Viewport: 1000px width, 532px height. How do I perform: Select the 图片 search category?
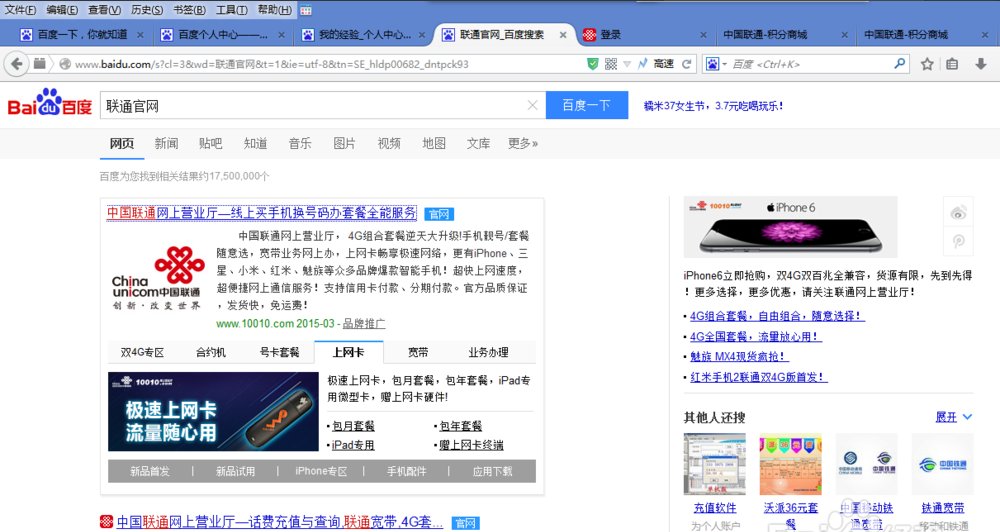click(344, 144)
